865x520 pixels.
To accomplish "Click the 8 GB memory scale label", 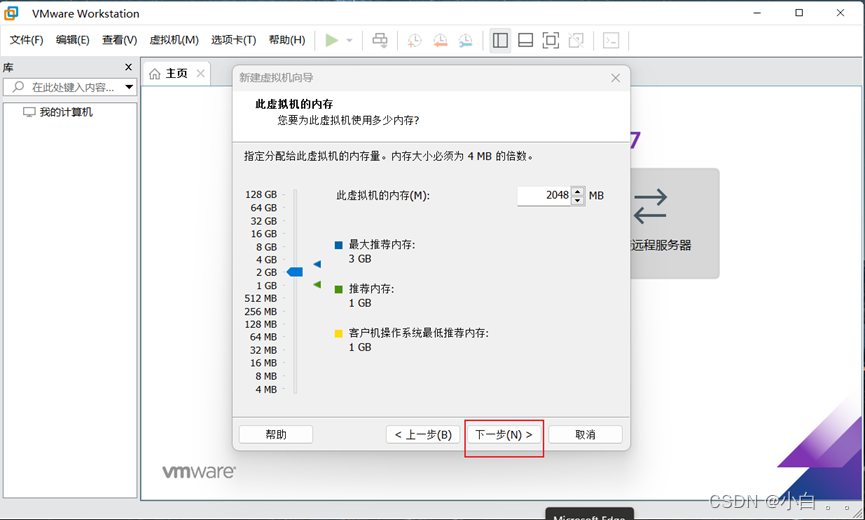I will tap(266, 247).
